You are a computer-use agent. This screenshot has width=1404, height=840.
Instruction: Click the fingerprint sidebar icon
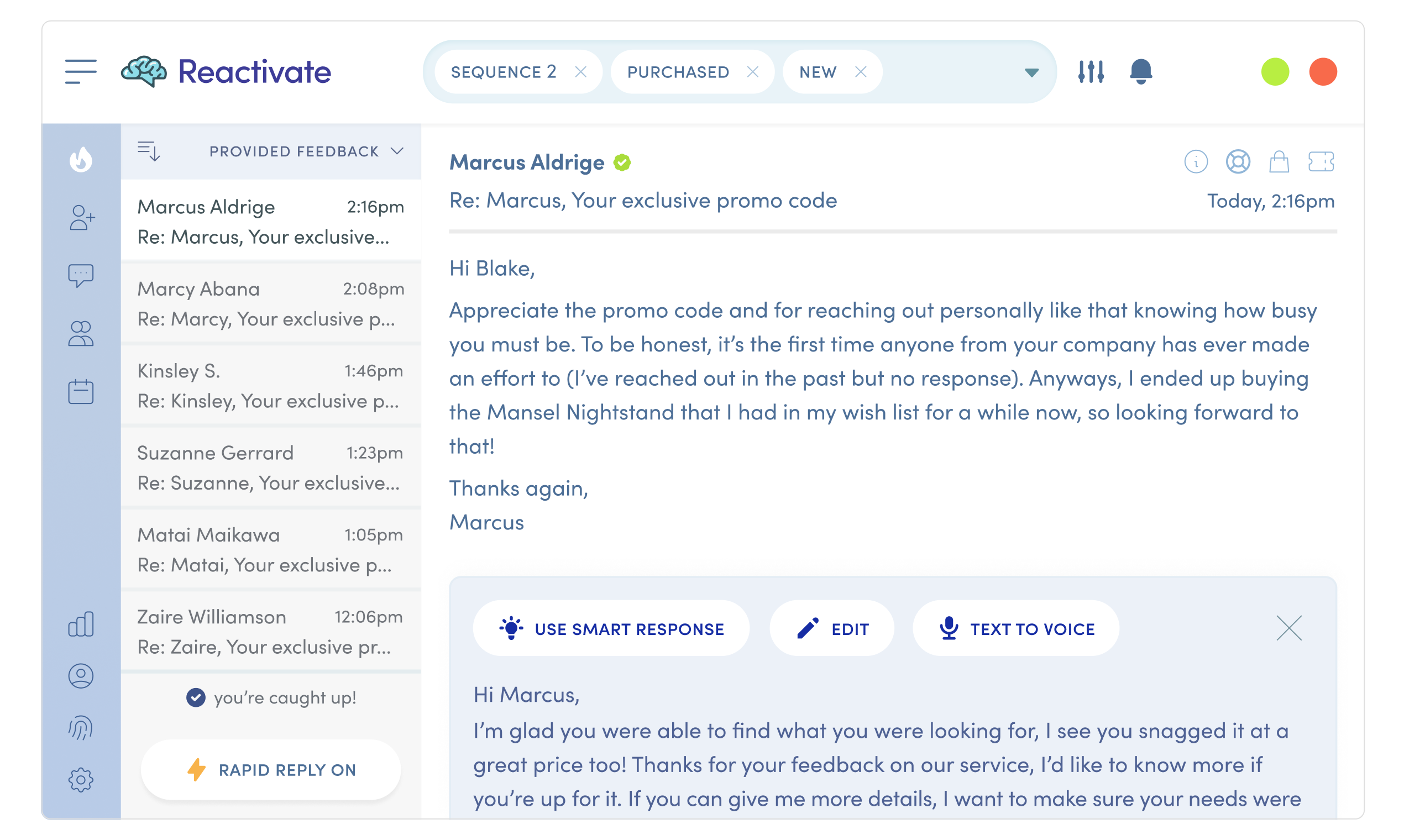[81, 728]
